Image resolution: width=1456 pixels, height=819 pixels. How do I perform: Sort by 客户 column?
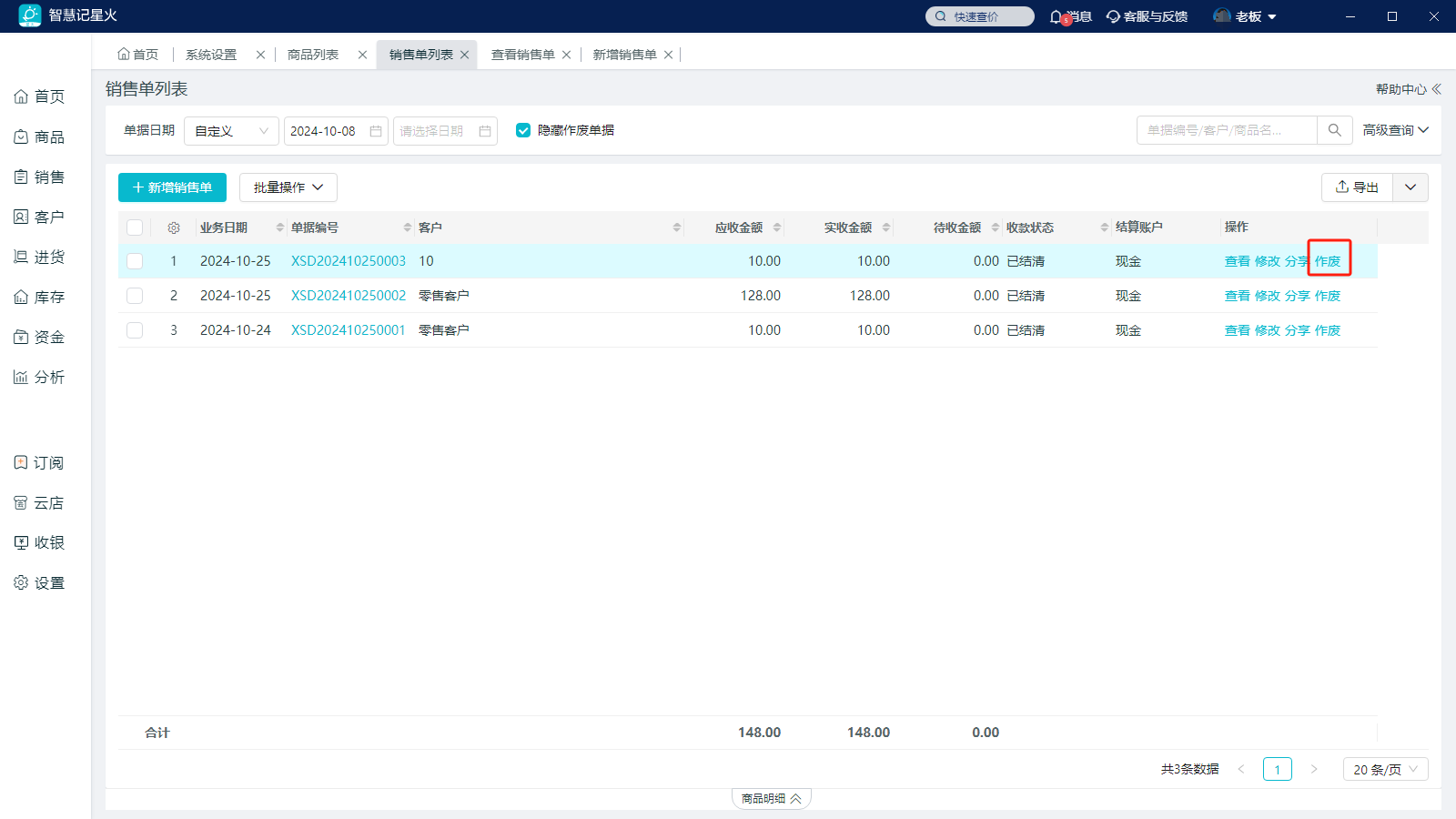click(677, 227)
